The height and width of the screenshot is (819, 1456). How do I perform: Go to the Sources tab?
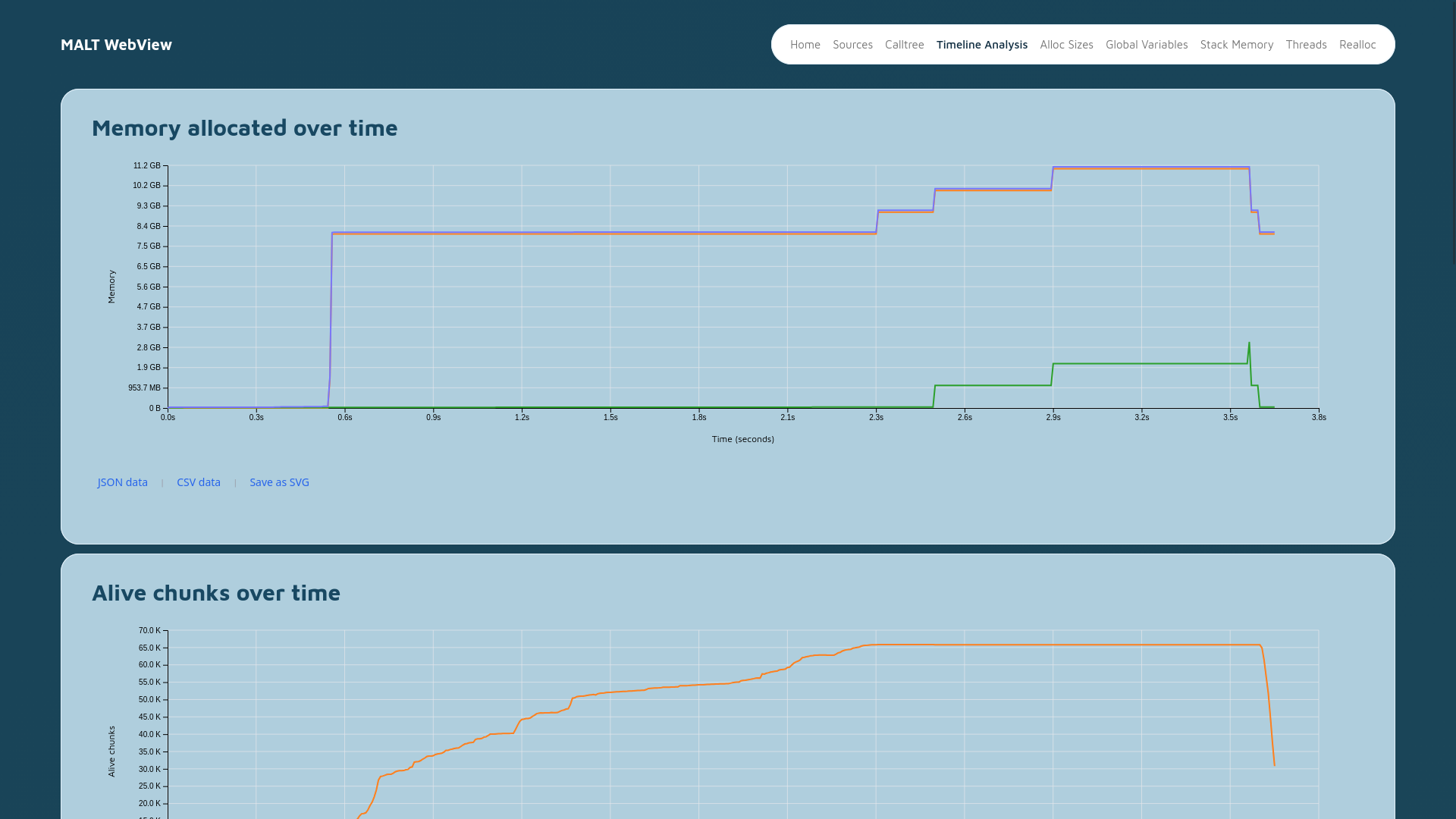coord(852,45)
